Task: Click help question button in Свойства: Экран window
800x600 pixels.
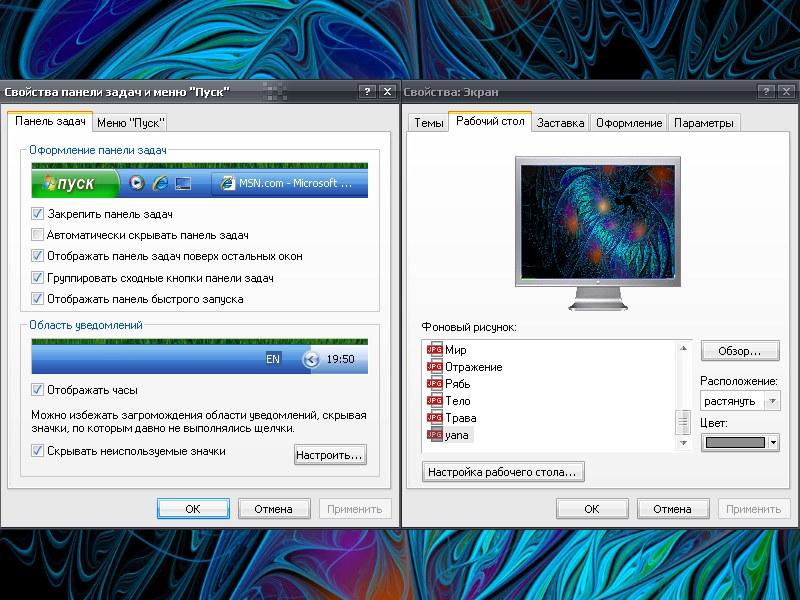Action: tap(766, 91)
